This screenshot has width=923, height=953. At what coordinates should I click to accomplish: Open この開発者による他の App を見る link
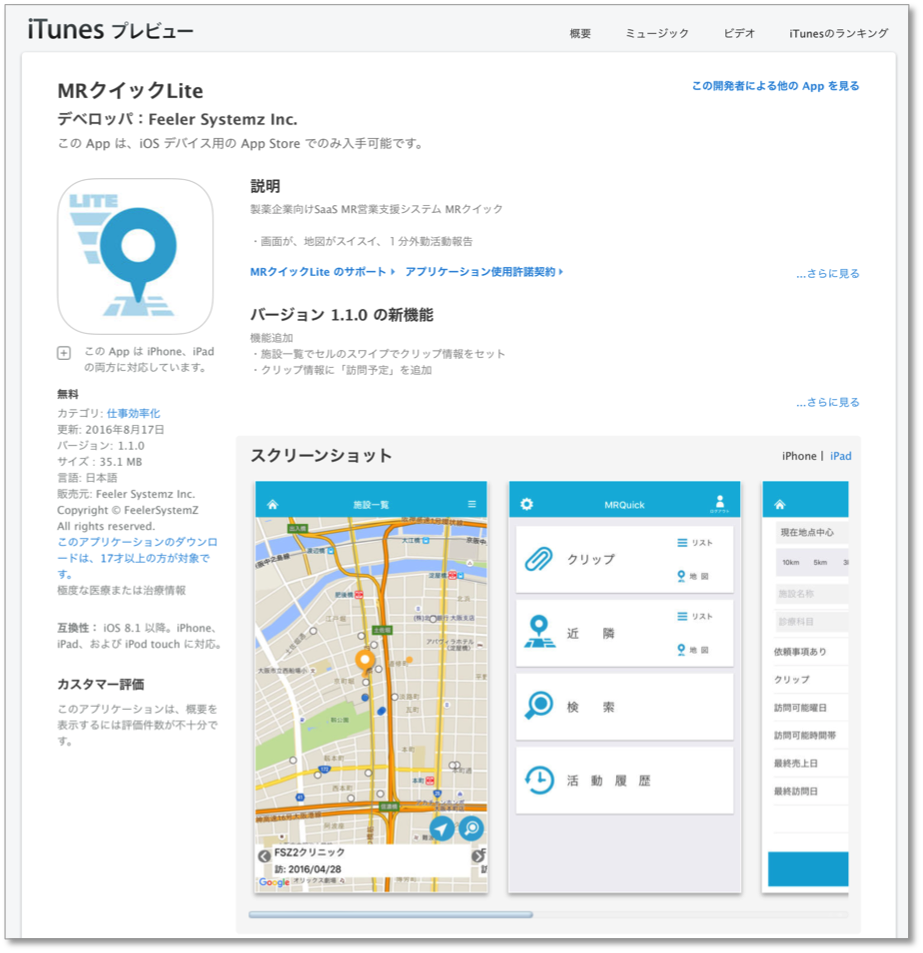775,86
